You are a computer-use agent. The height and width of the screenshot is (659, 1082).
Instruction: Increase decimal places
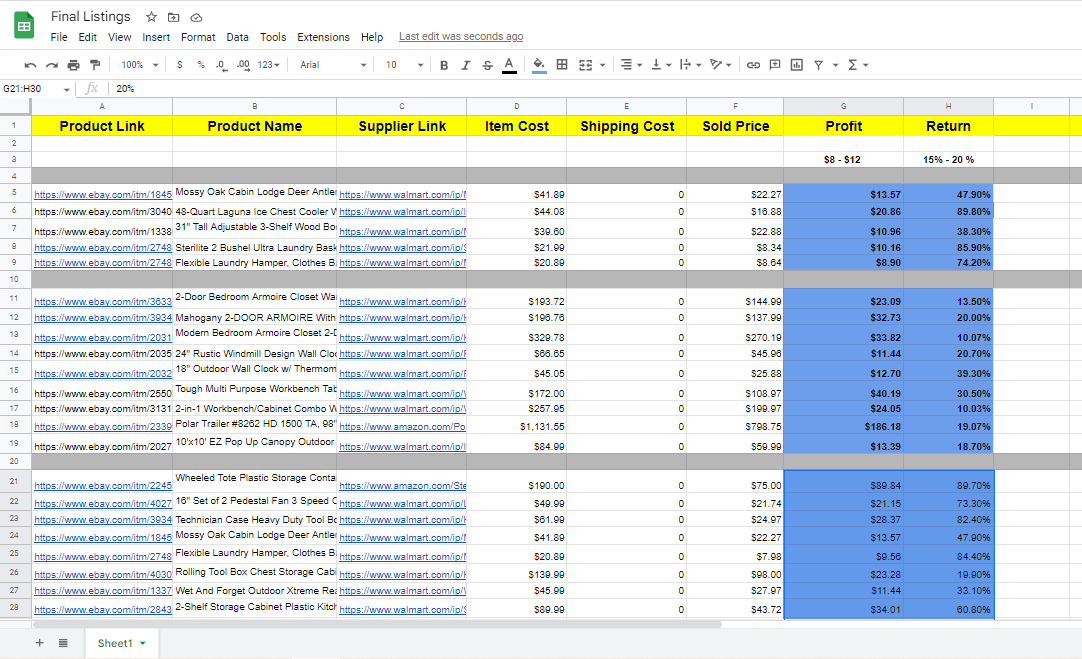(x=243, y=65)
